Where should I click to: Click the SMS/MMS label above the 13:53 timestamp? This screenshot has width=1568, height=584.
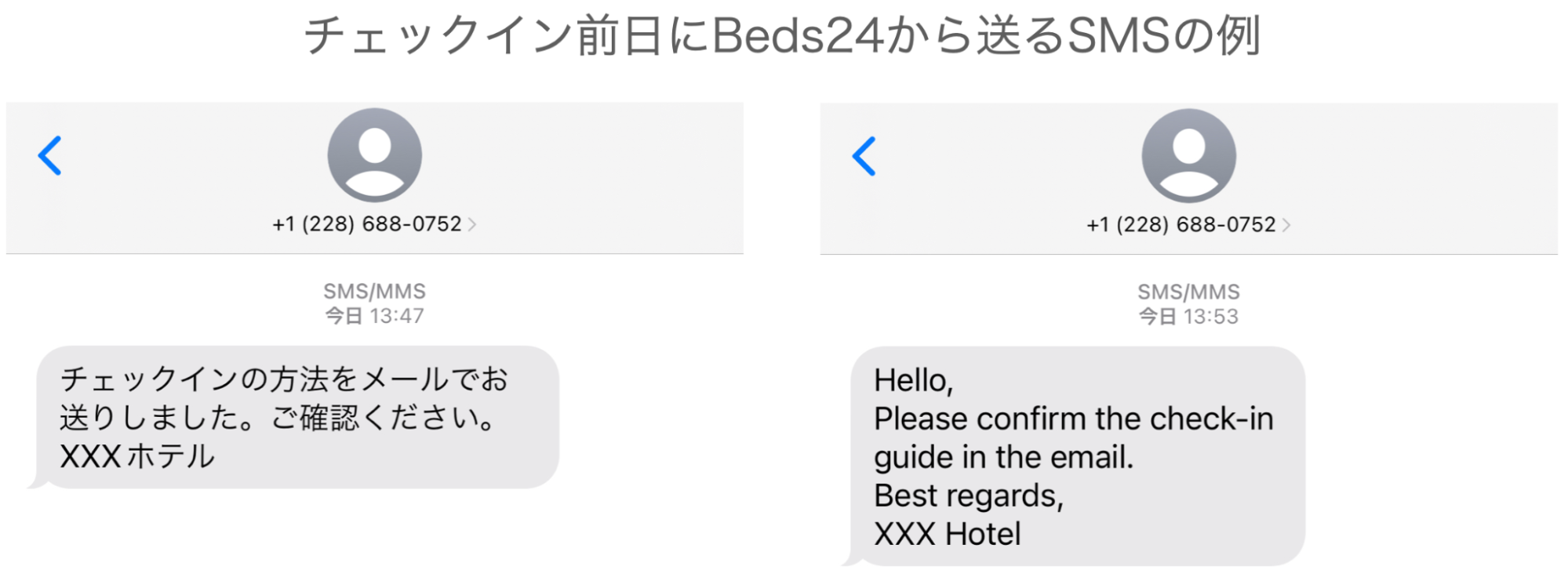pyautogui.click(x=1188, y=292)
